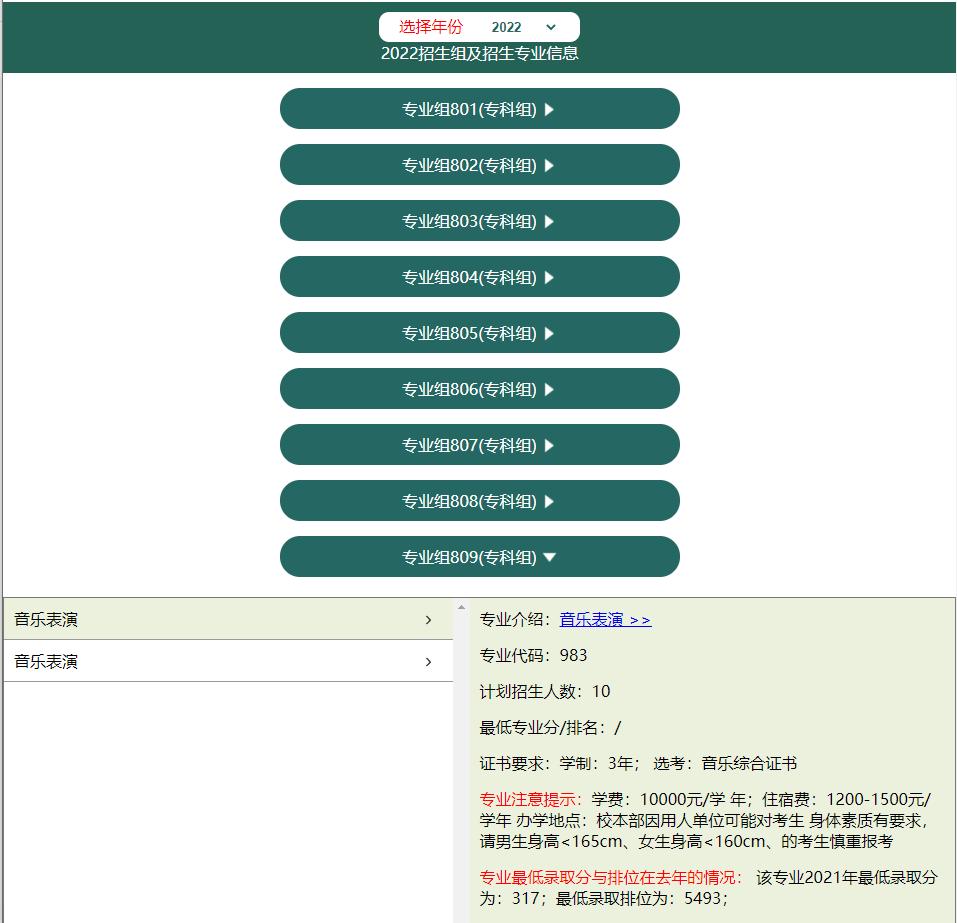This screenshot has height=923, width=957.
Task: Click the chevron on the highlighted 音乐表演 row
Action: tap(429, 620)
